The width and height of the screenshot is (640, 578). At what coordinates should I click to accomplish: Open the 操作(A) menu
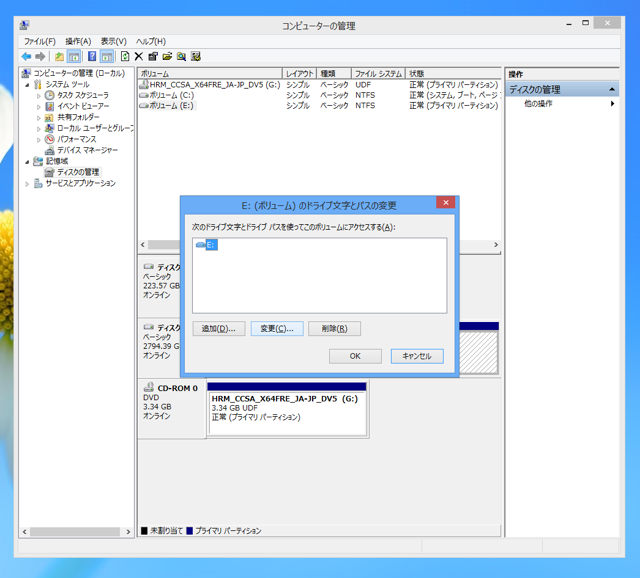(x=78, y=41)
